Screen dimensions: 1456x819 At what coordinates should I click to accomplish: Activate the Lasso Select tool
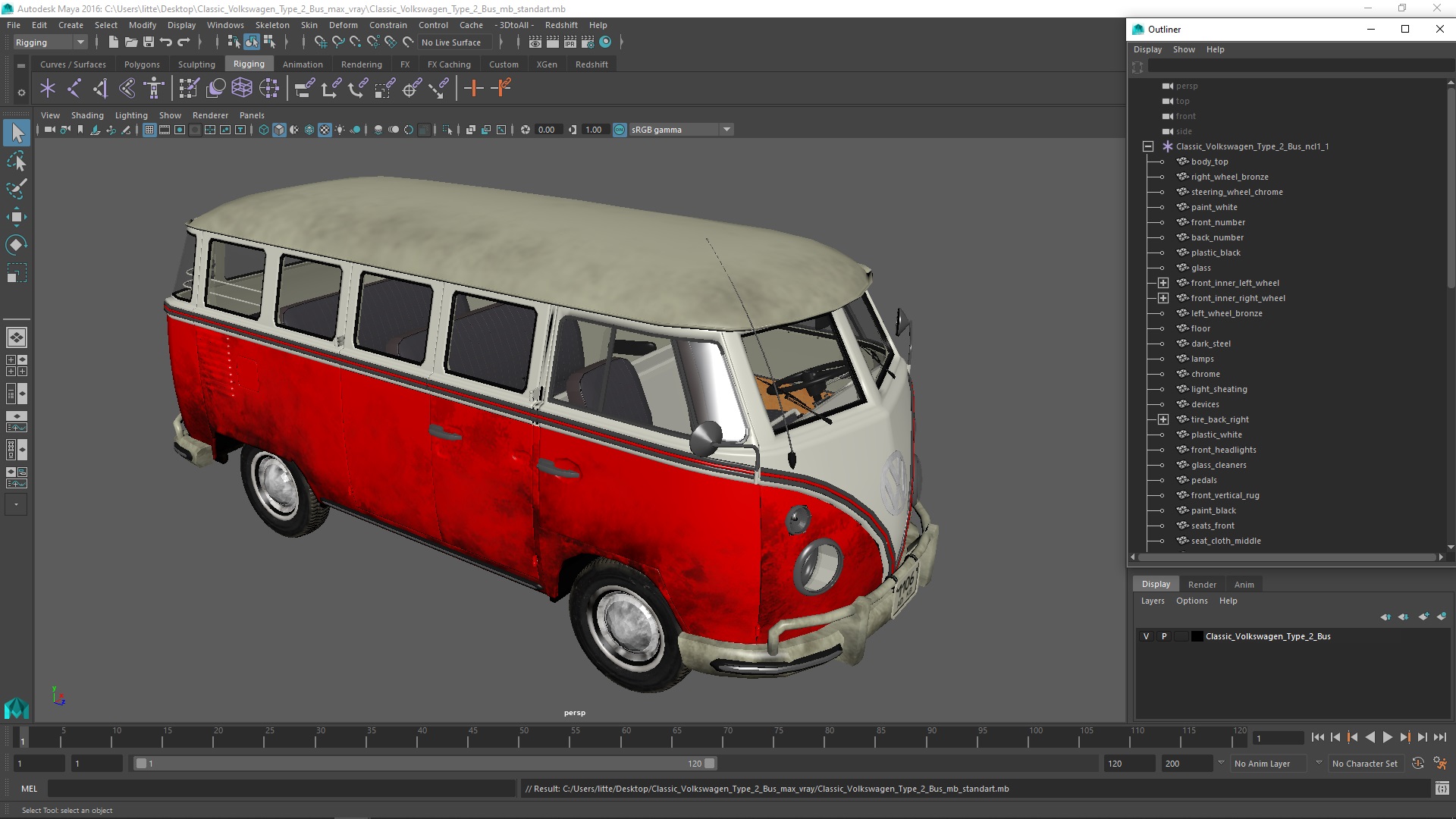pyautogui.click(x=17, y=161)
